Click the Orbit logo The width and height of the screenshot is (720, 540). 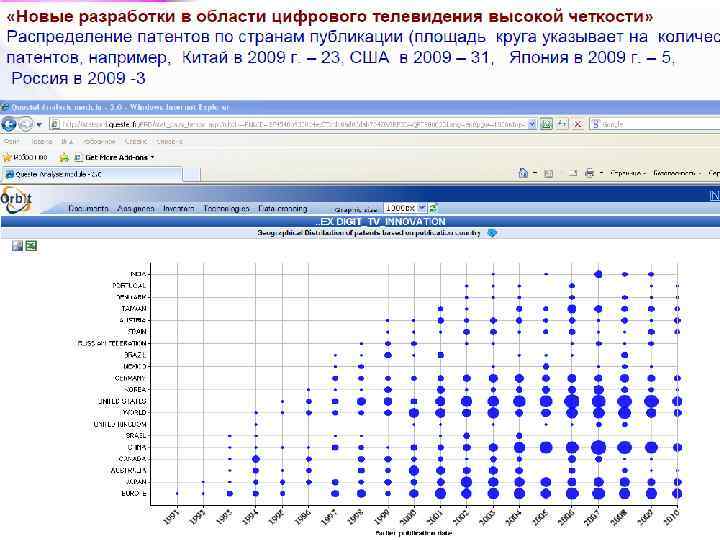click(17, 200)
